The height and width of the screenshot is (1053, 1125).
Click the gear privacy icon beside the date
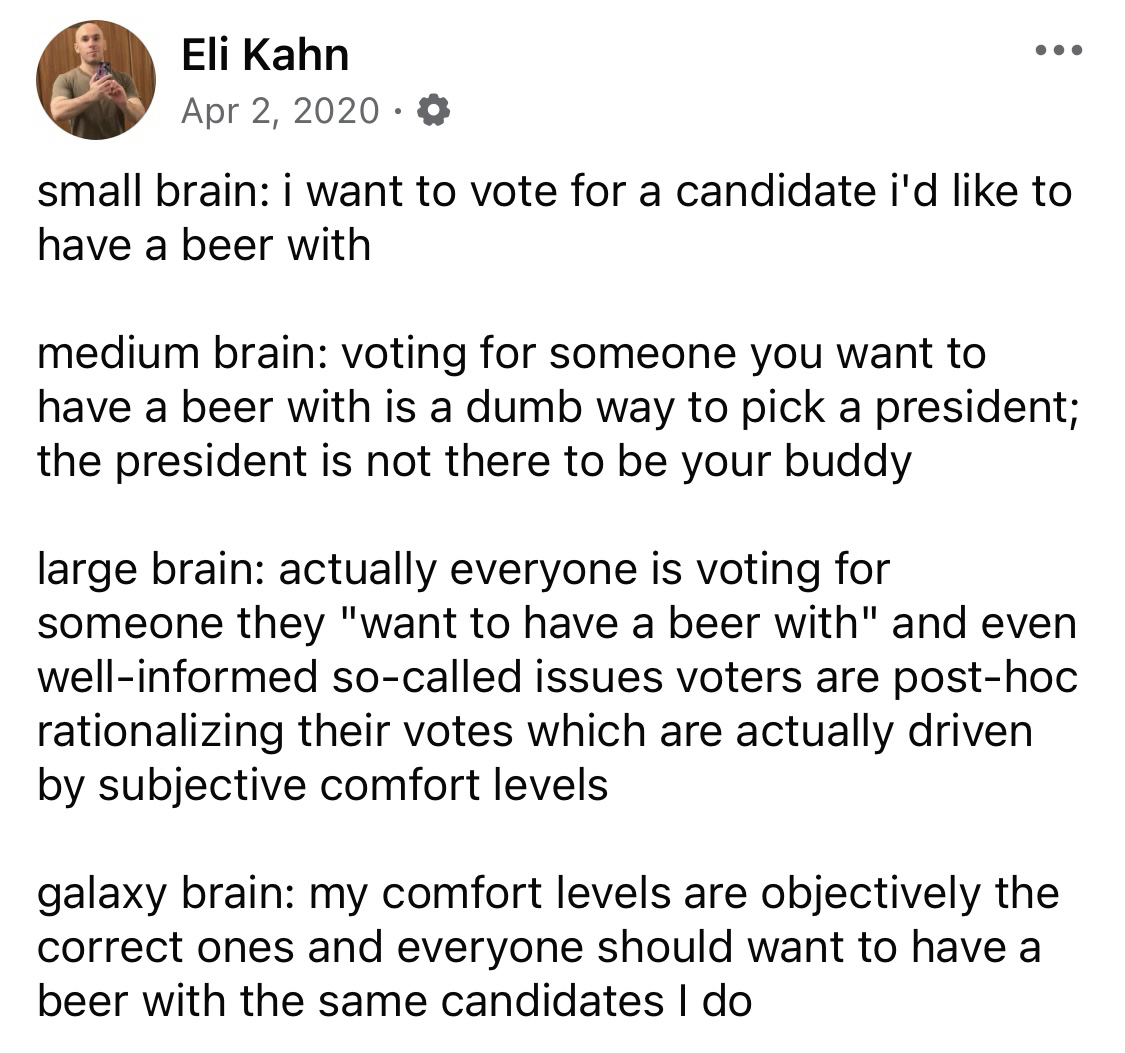[x=431, y=110]
